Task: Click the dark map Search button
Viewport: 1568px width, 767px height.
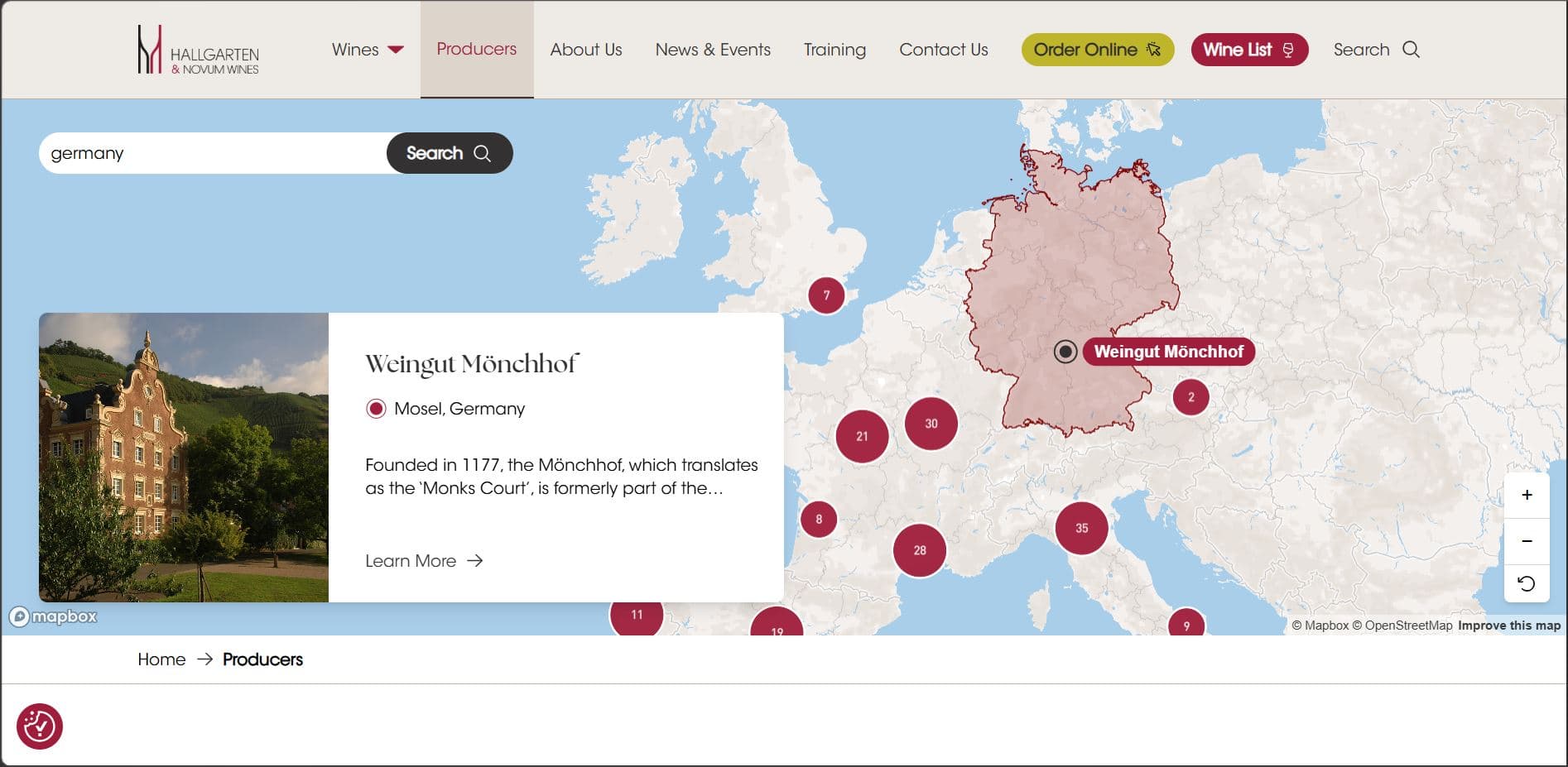Action: pyautogui.click(x=450, y=153)
